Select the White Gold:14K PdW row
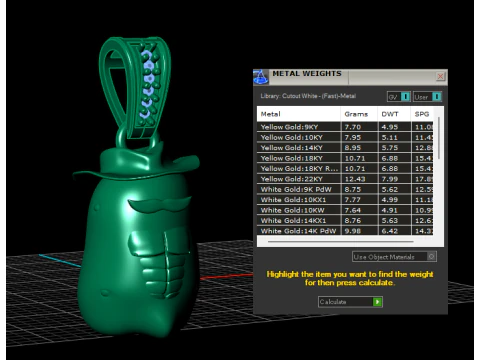Viewport: 480px width, 360px height. [x=345, y=231]
